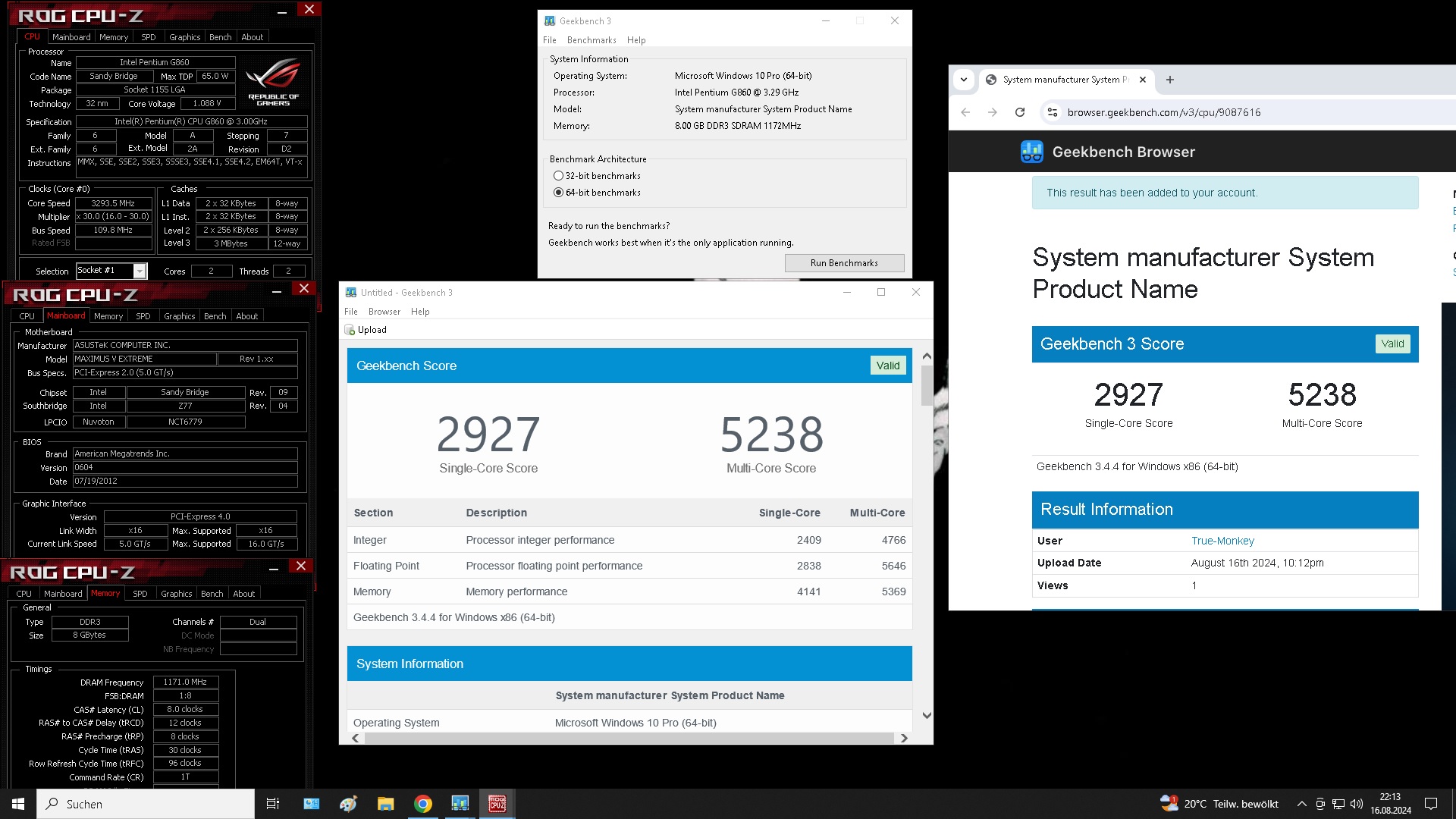The height and width of the screenshot is (819, 1456).
Task: Click Valid badge in Geekbench Score window
Action: tap(888, 366)
